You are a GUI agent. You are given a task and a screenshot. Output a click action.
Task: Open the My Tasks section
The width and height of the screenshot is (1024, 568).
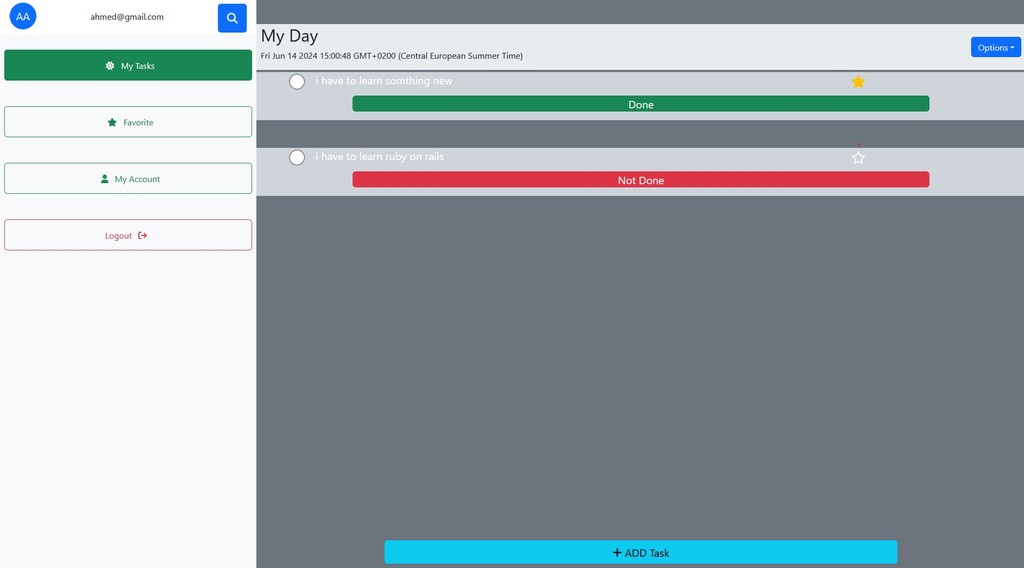tap(128, 65)
